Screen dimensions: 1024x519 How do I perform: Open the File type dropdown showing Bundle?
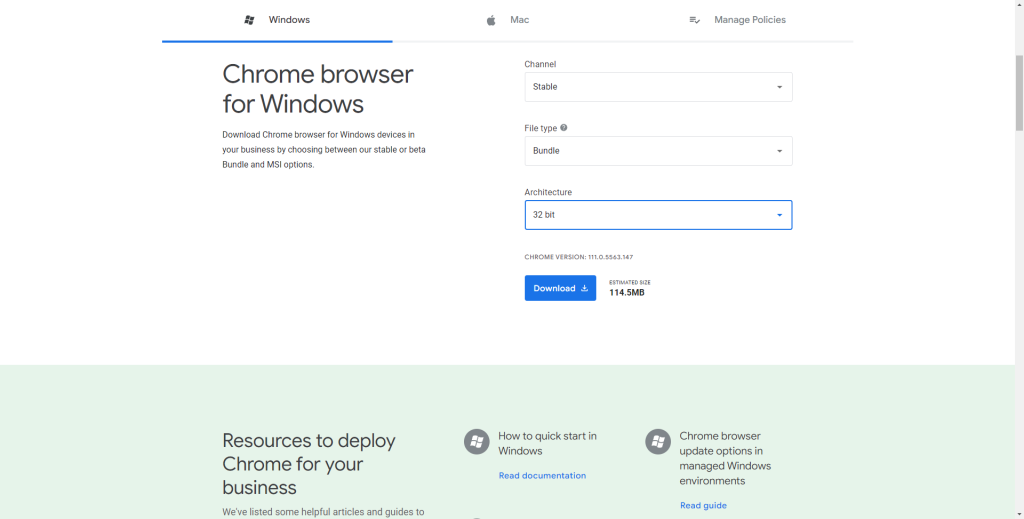tap(658, 151)
